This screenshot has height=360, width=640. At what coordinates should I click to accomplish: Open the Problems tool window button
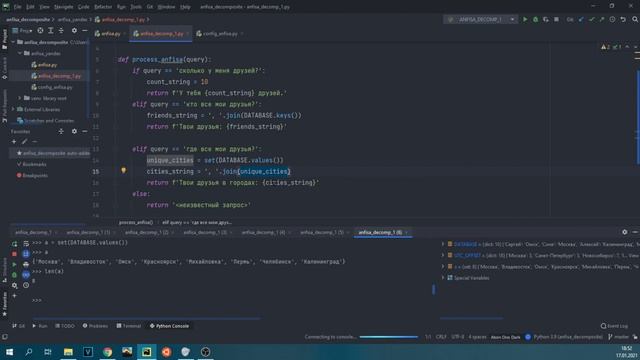click(95, 326)
